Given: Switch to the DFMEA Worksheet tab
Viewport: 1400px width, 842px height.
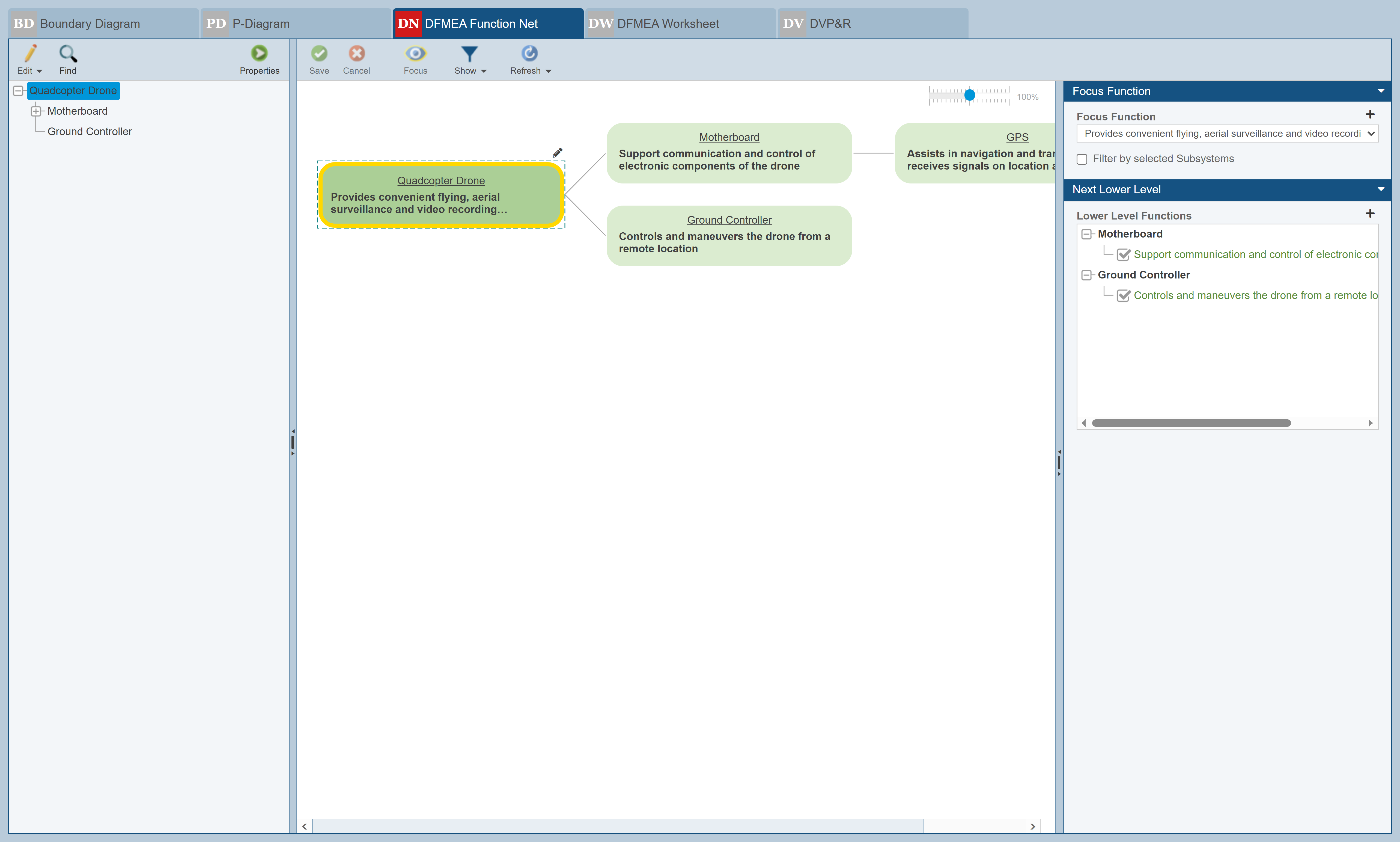Looking at the screenshot, I should coord(668,24).
